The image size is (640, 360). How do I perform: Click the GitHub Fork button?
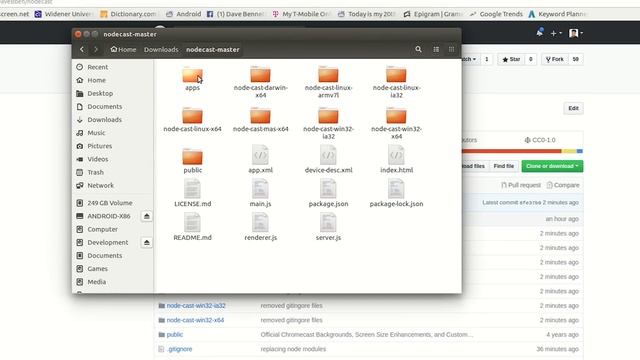coord(555,59)
